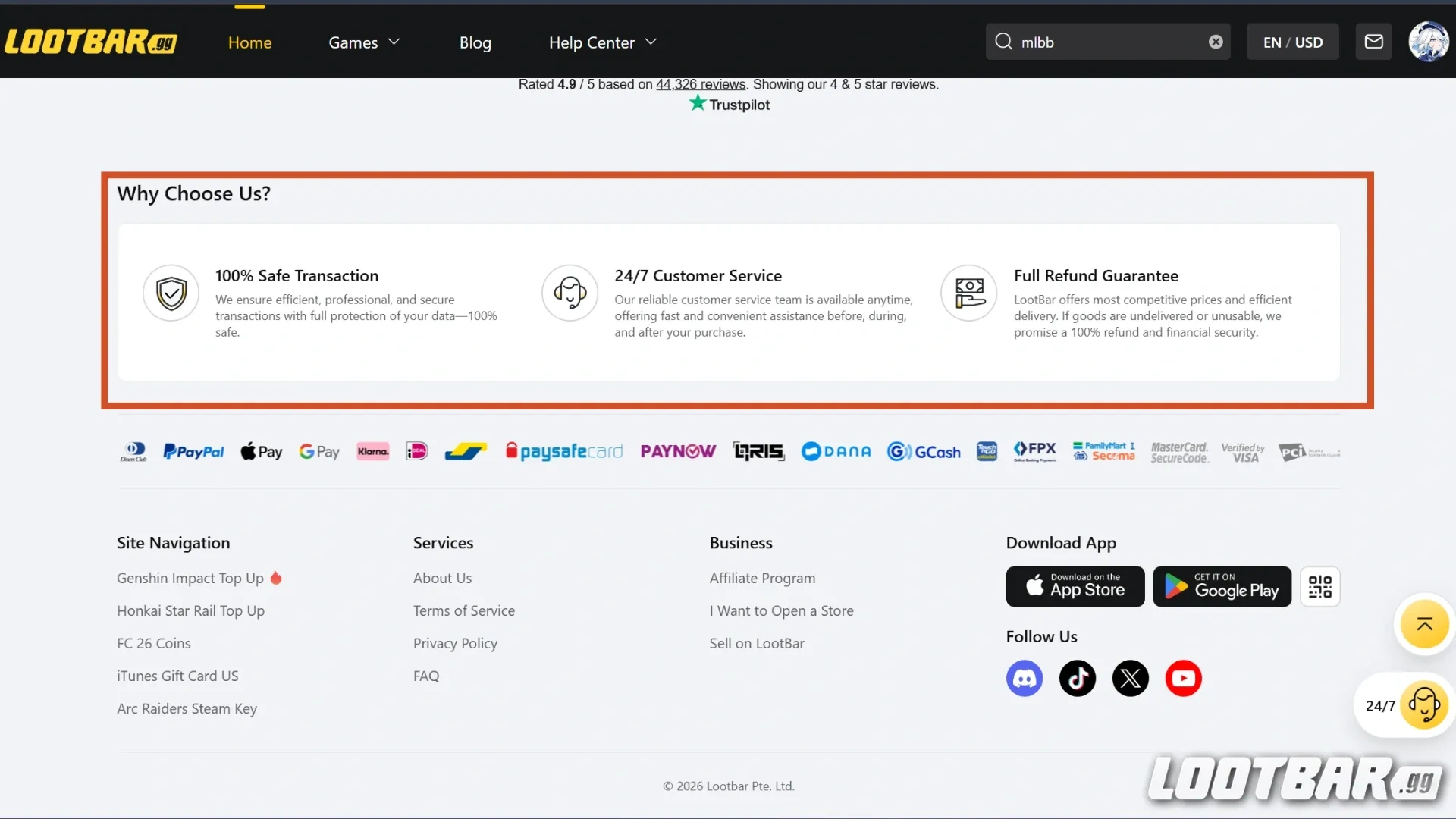The height and width of the screenshot is (819, 1456).
Task: Click the Google Pay logo
Action: 319,452
